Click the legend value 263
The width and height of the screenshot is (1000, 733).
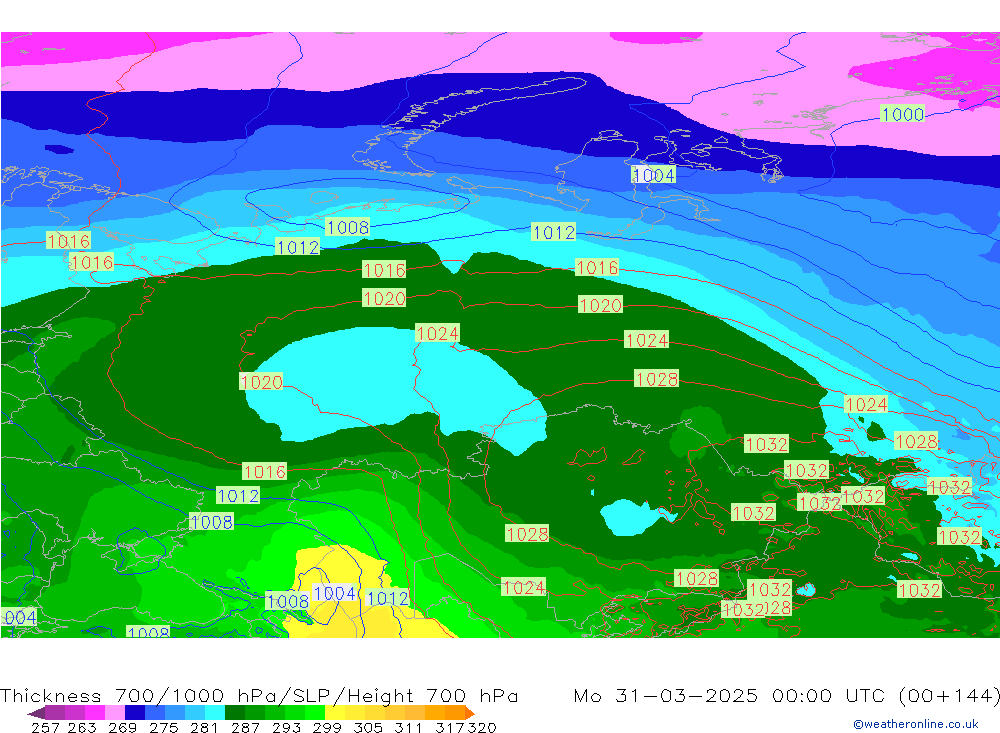point(82,727)
